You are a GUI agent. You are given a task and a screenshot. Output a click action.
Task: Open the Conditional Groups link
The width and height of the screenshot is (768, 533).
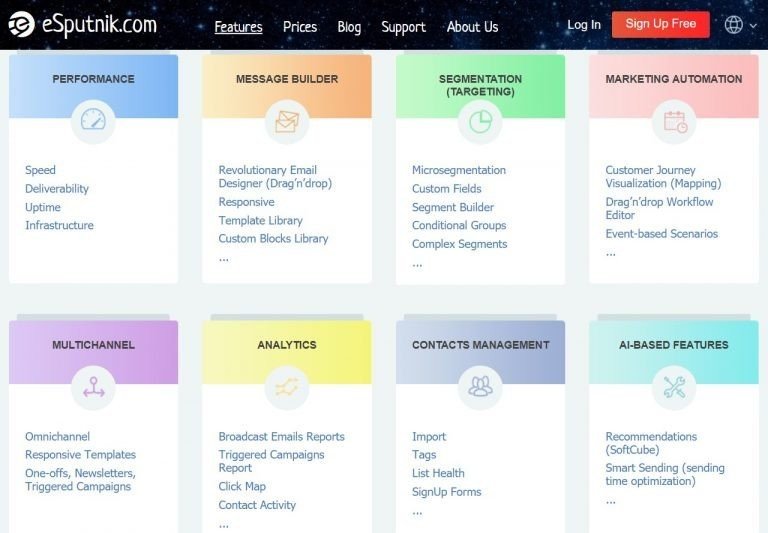pos(459,225)
